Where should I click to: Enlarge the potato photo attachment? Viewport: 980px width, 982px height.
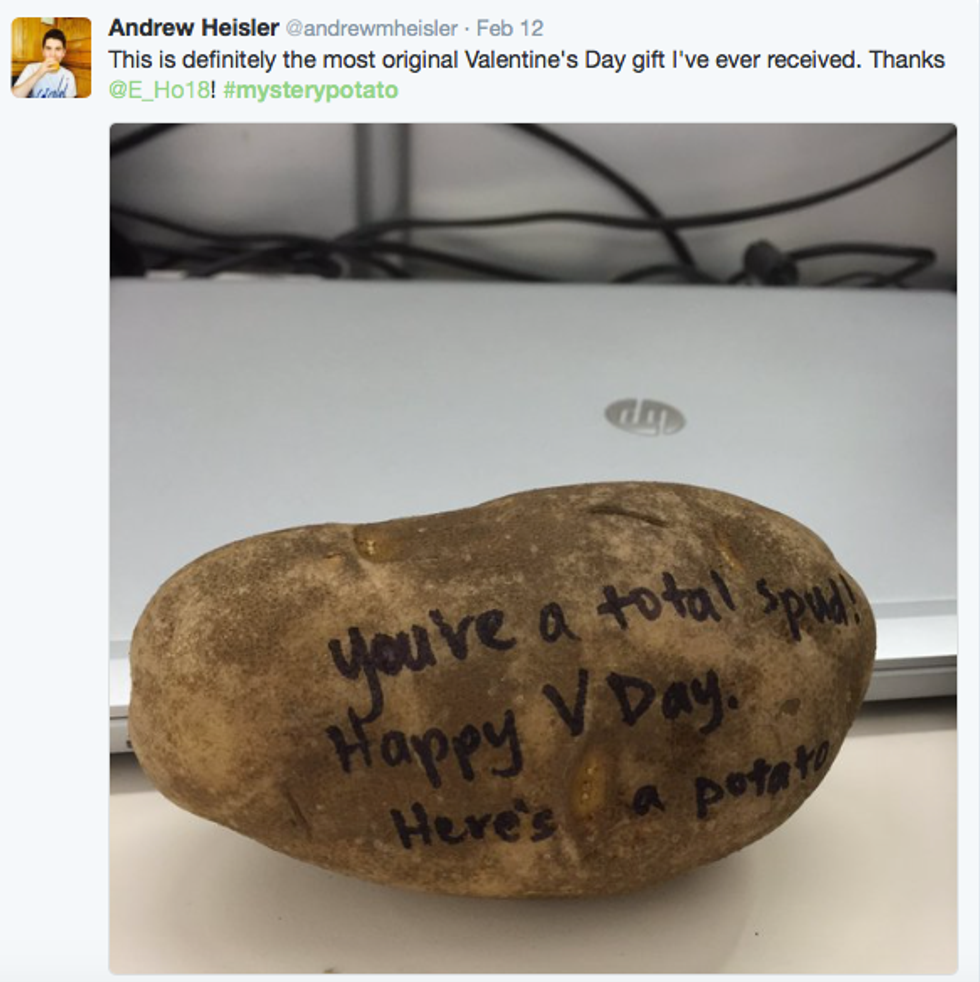click(x=533, y=548)
